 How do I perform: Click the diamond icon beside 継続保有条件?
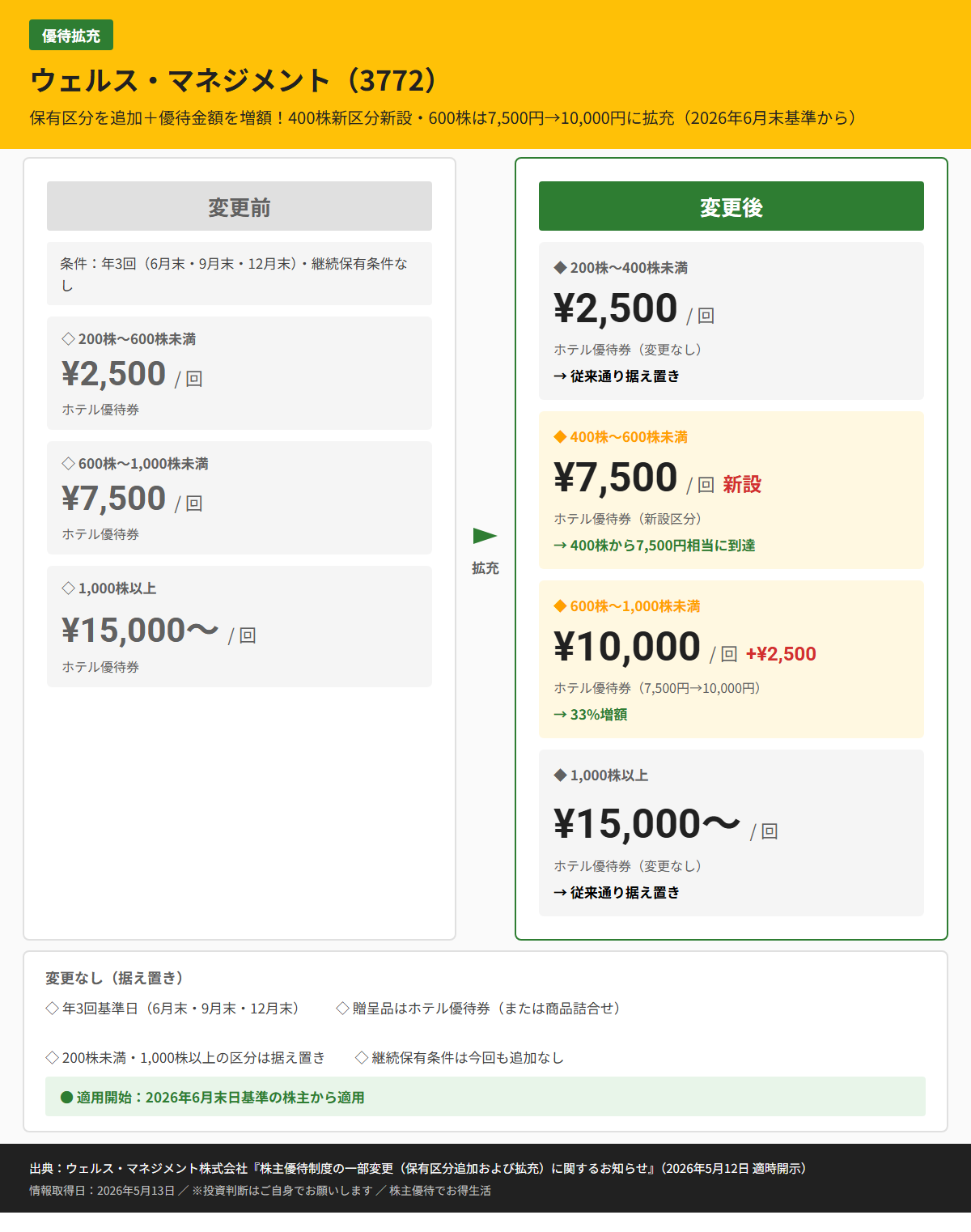click(362, 1058)
